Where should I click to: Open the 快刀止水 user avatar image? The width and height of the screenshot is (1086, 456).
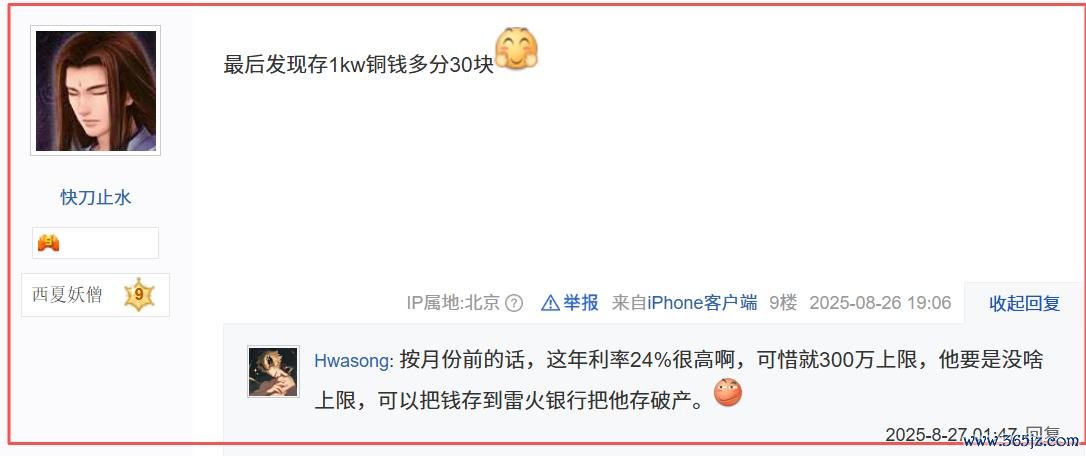(x=95, y=90)
